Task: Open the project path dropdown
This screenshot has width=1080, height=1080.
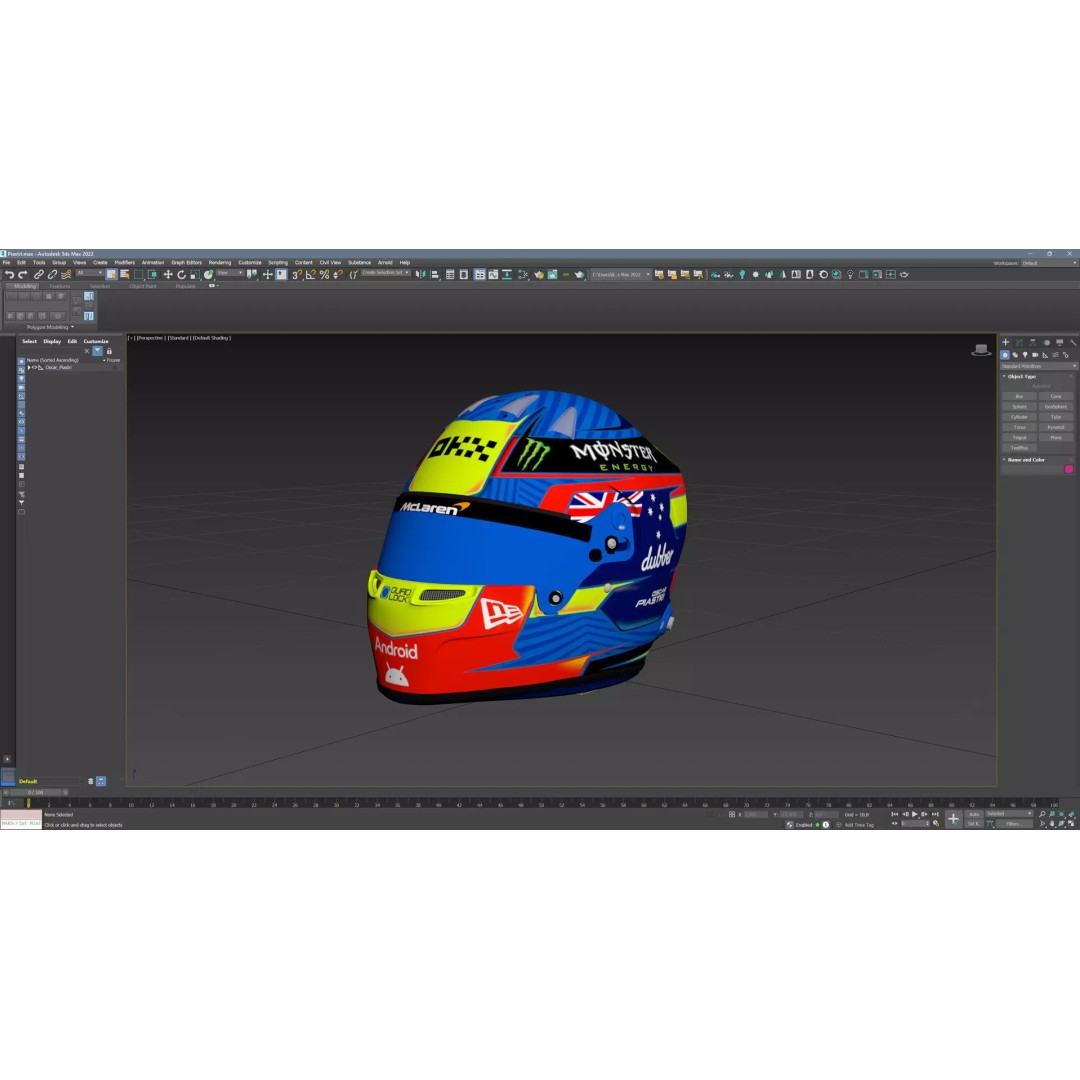Action: click(621, 275)
